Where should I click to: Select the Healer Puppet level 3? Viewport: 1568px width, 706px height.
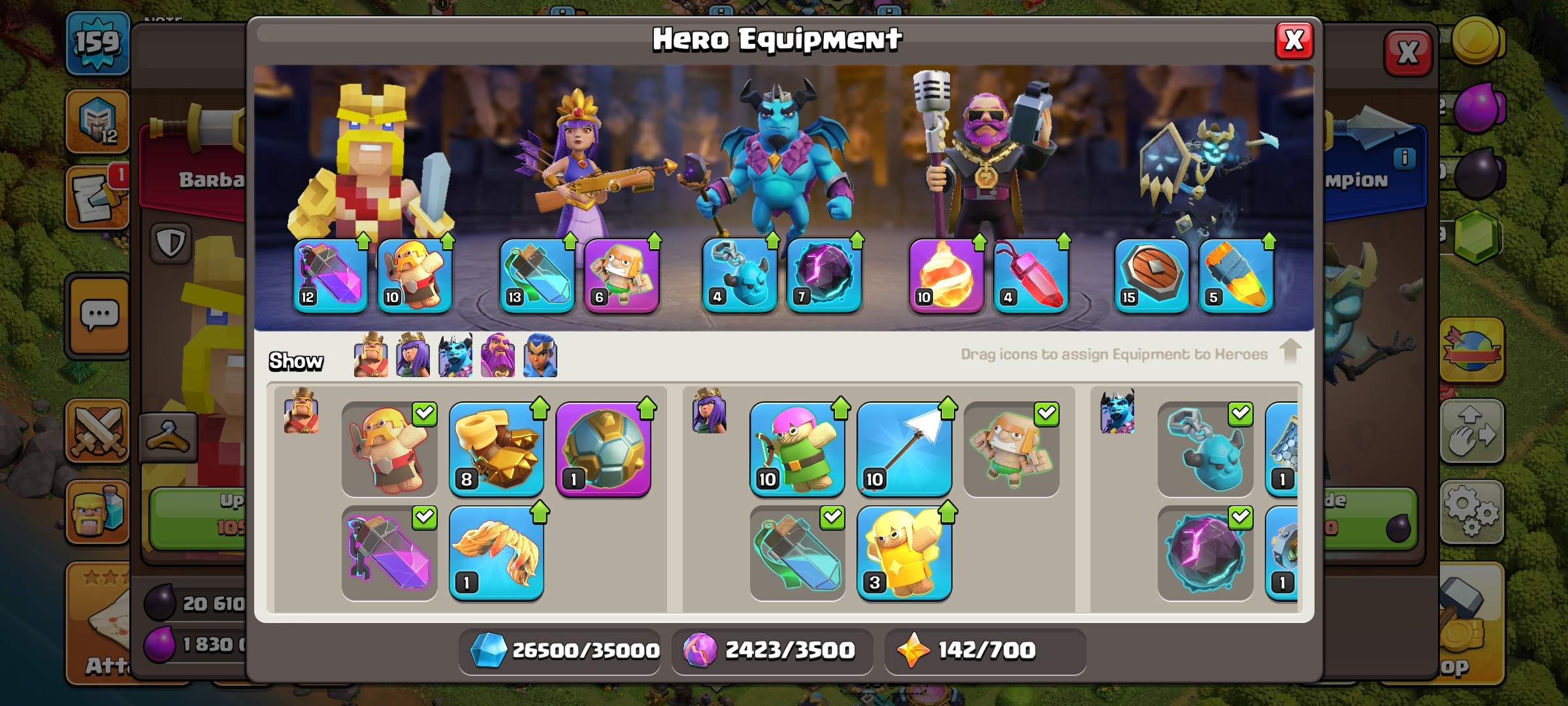coord(904,553)
